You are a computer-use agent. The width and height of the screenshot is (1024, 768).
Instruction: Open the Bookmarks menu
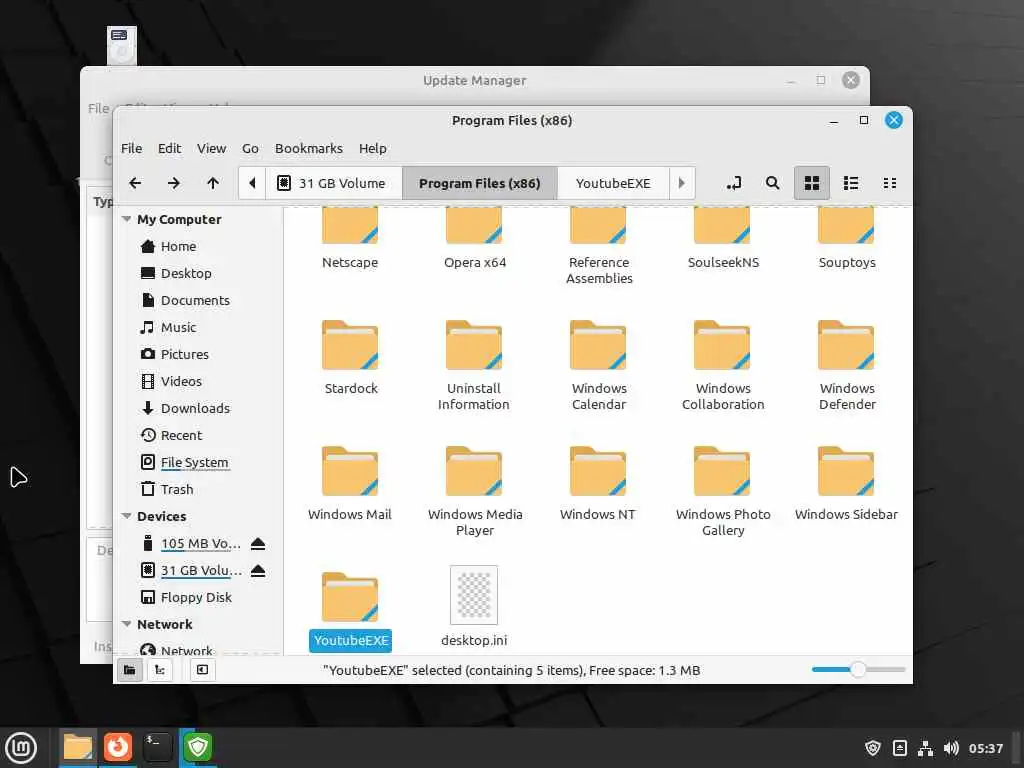tap(309, 148)
